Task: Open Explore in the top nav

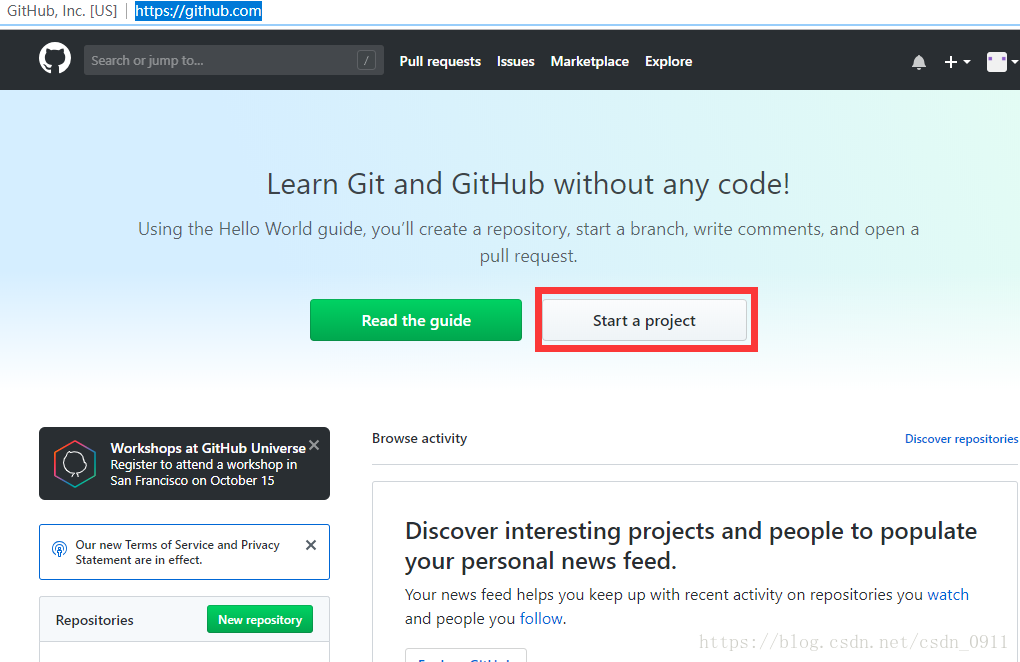Action: pos(668,61)
